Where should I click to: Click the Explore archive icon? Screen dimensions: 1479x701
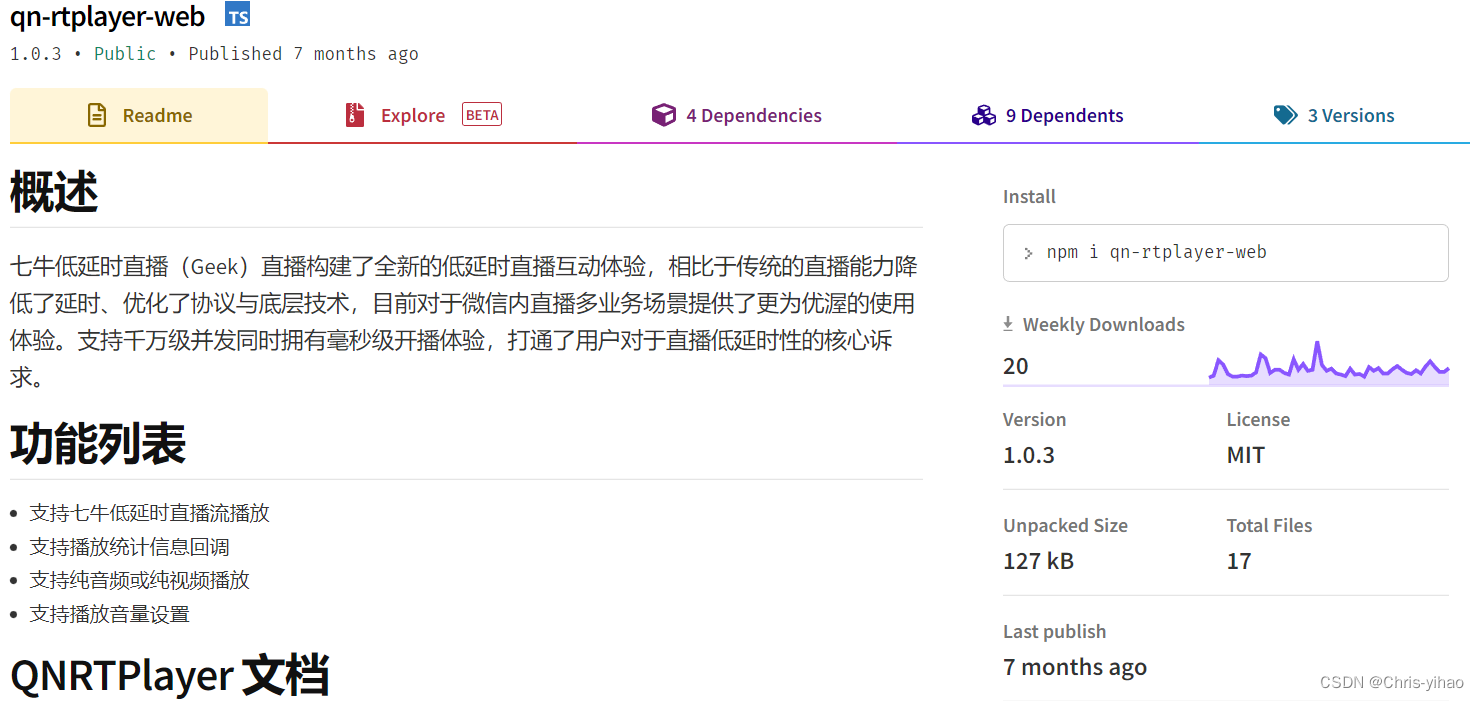click(x=355, y=115)
